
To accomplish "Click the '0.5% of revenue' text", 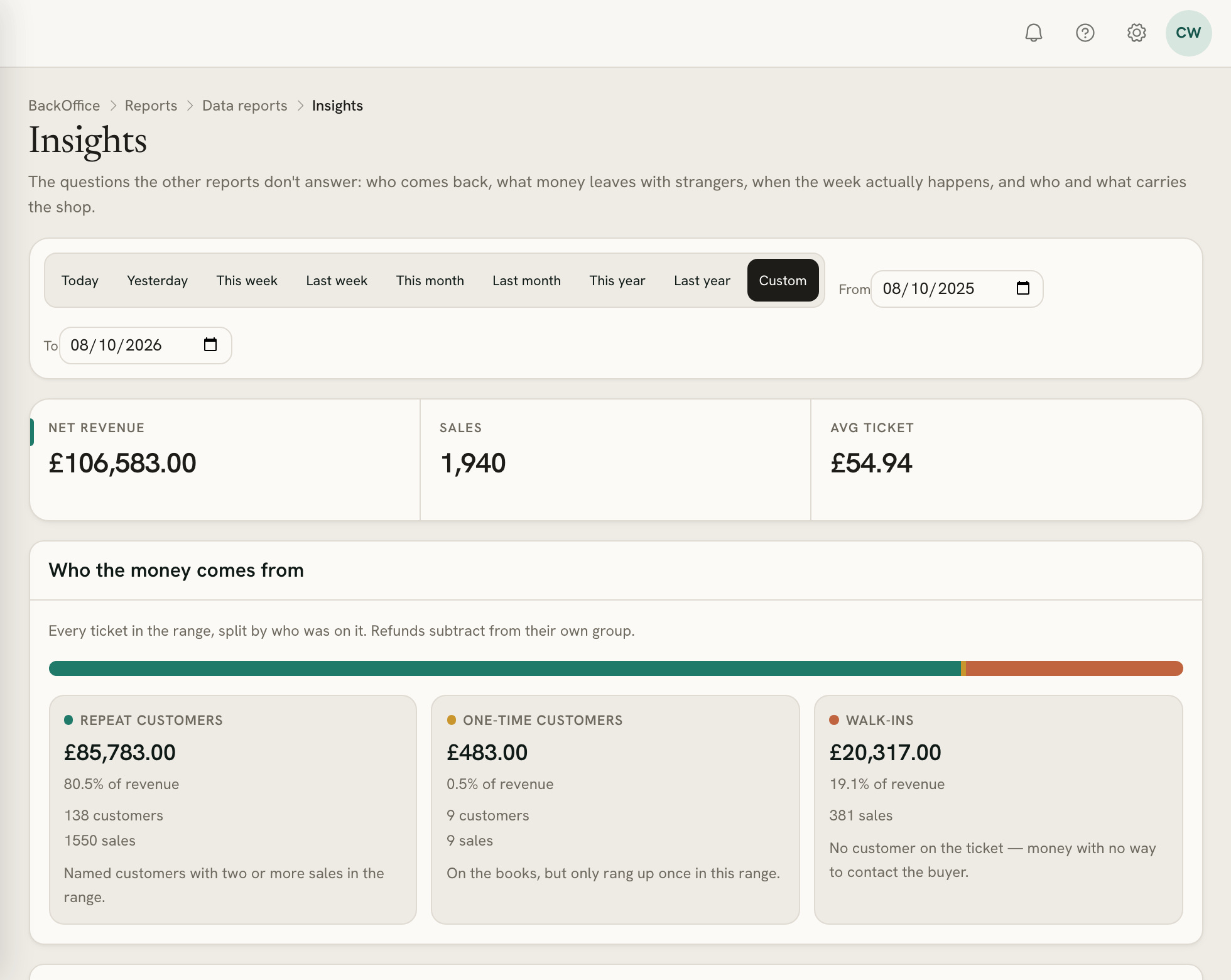I will tap(500, 784).
